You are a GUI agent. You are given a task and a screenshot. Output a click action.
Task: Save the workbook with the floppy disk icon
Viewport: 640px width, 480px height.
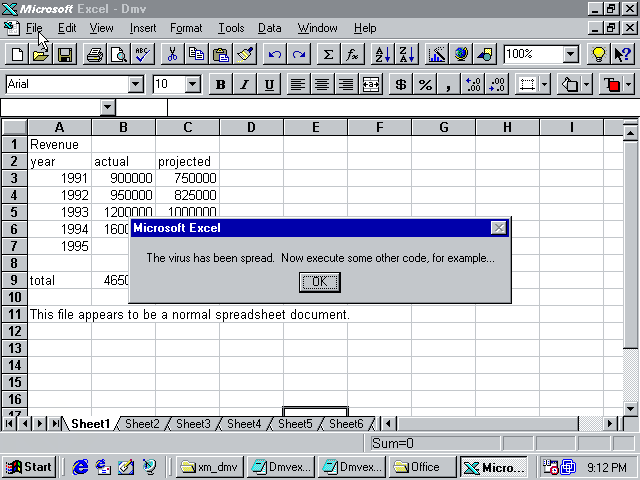click(64, 54)
